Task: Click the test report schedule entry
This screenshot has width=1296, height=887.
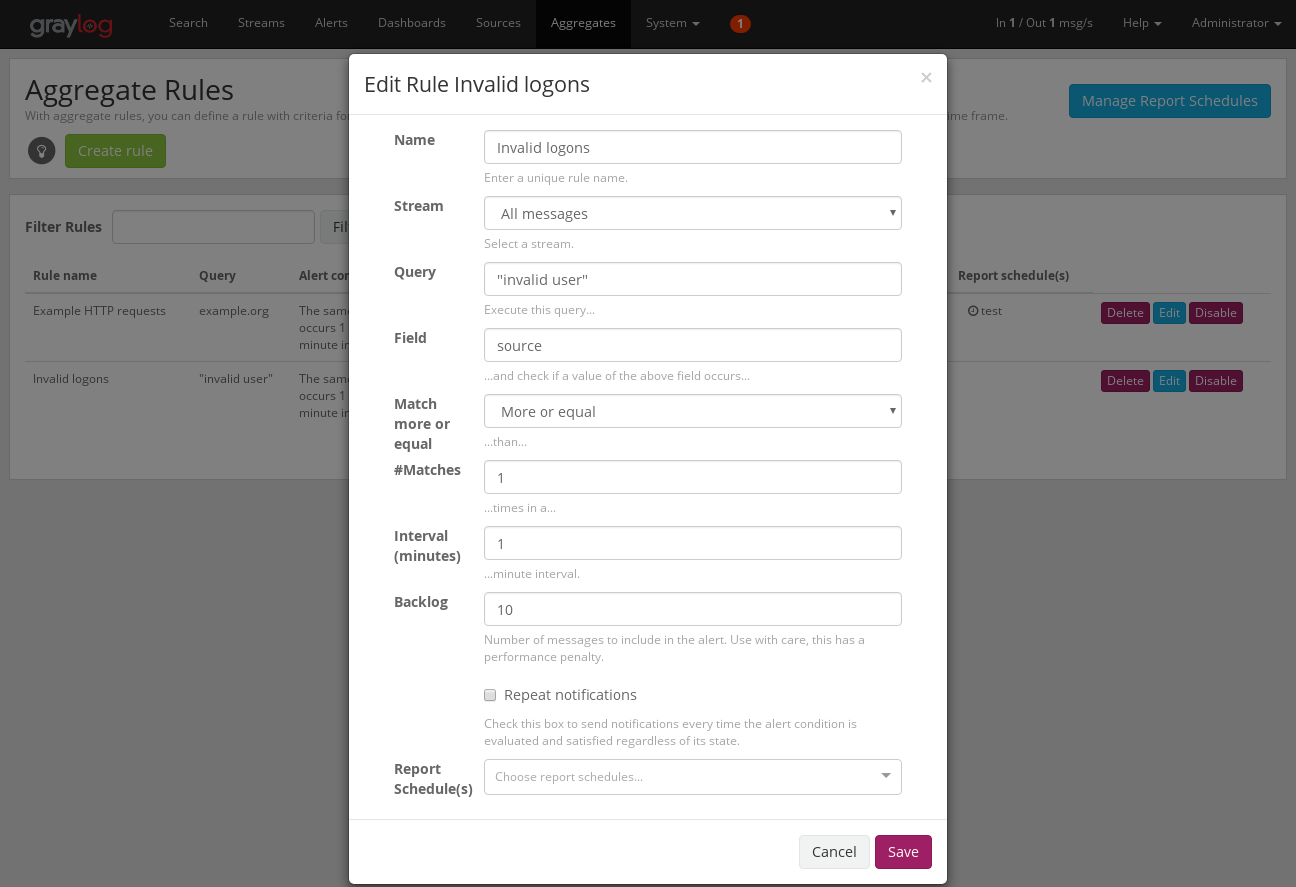Action: tap(985, 311)
